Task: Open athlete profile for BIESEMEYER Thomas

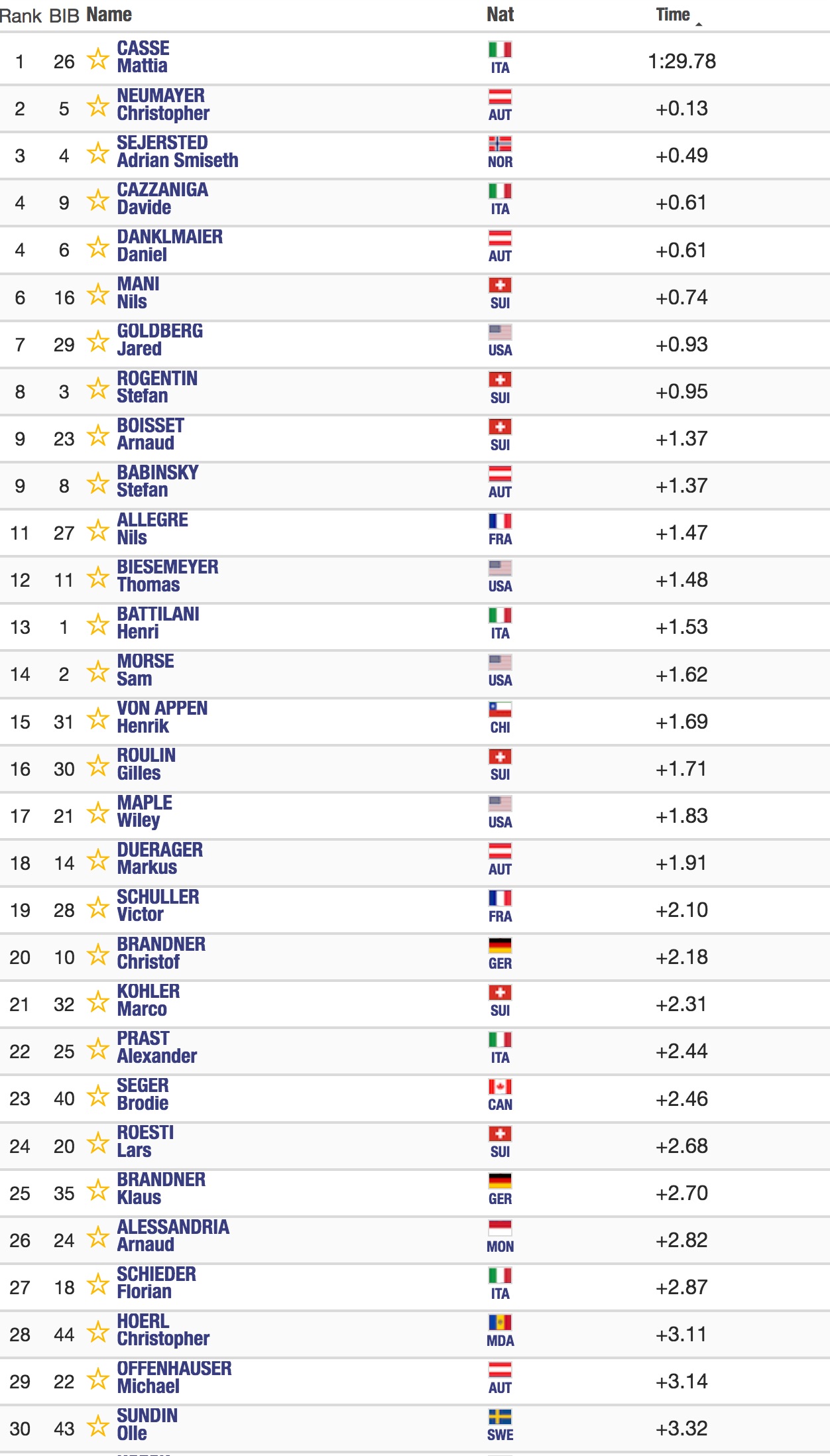Action: pos(168,576)
